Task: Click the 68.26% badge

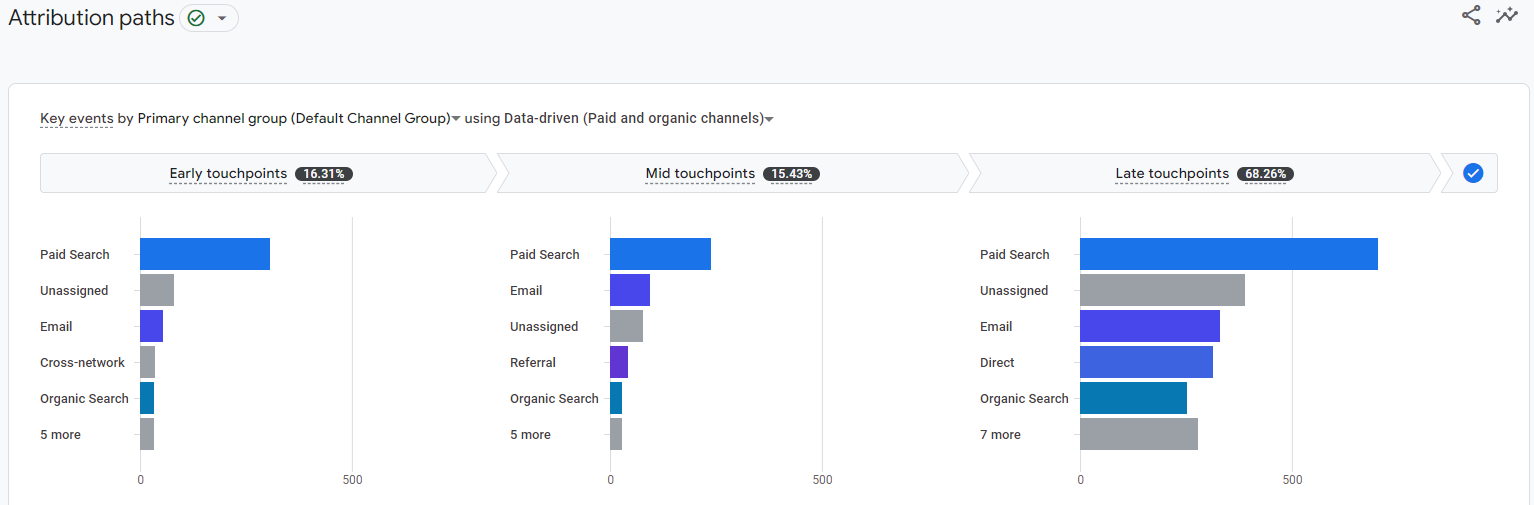Action: tap(1265, 174)
